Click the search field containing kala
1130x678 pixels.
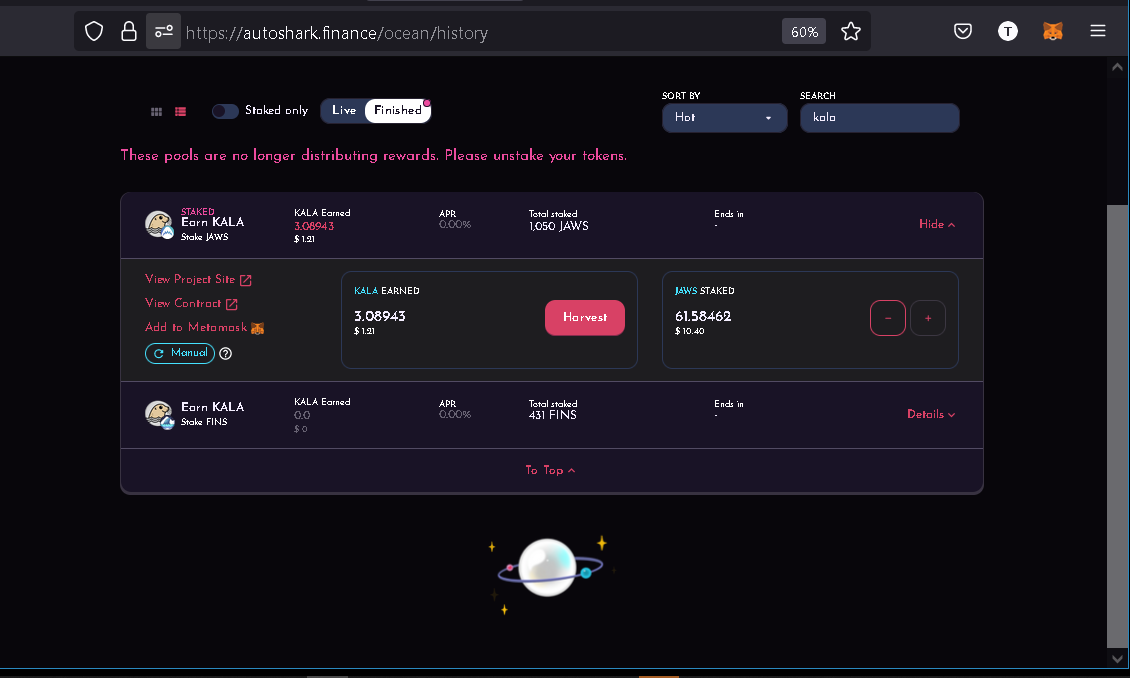879,117
